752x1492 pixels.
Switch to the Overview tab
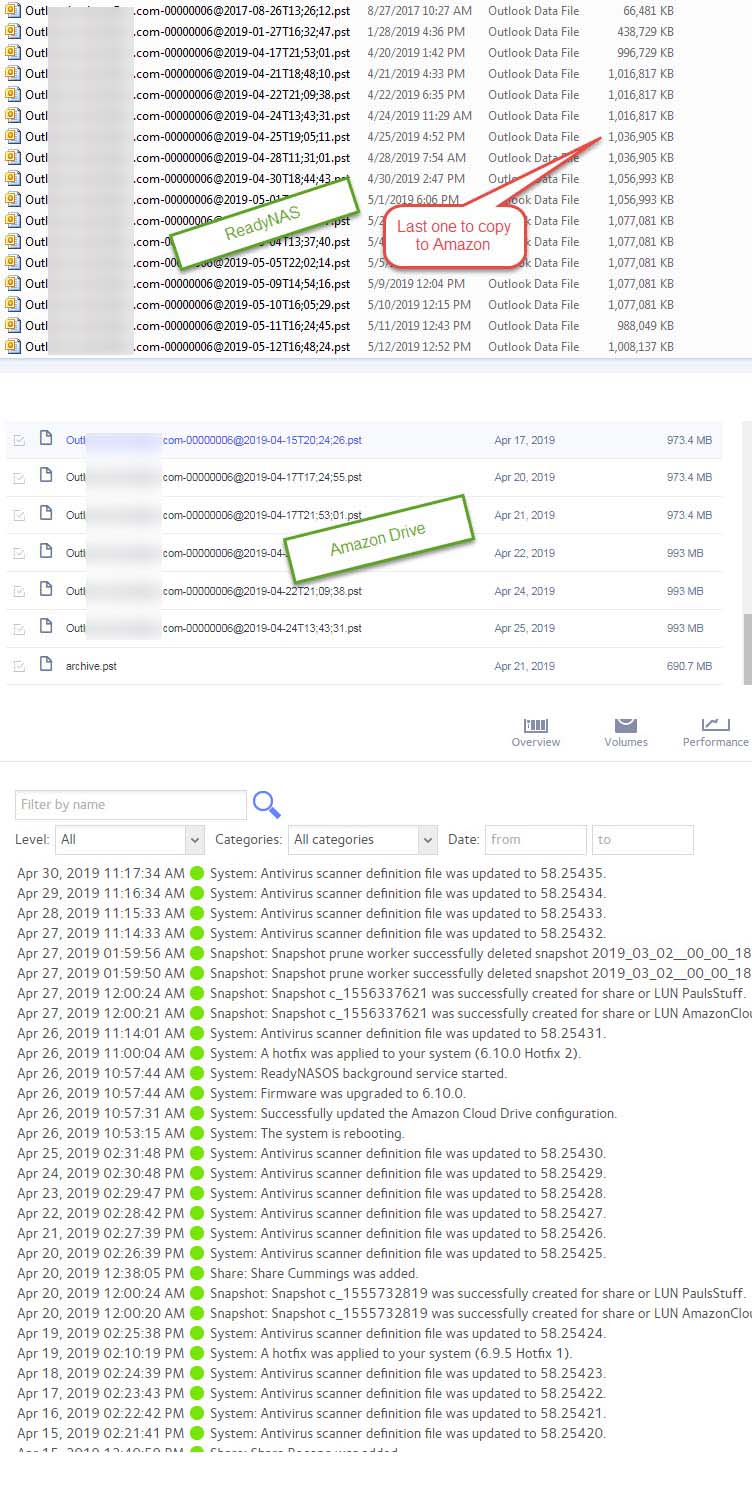pyautogui.click(x=536, y=731)
